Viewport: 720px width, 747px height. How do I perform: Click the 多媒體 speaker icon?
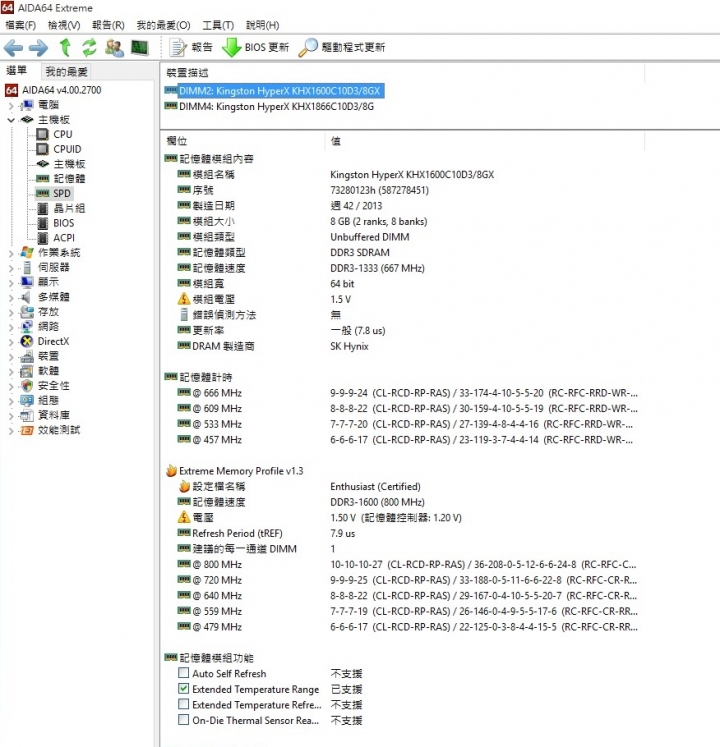click(26, 297)
